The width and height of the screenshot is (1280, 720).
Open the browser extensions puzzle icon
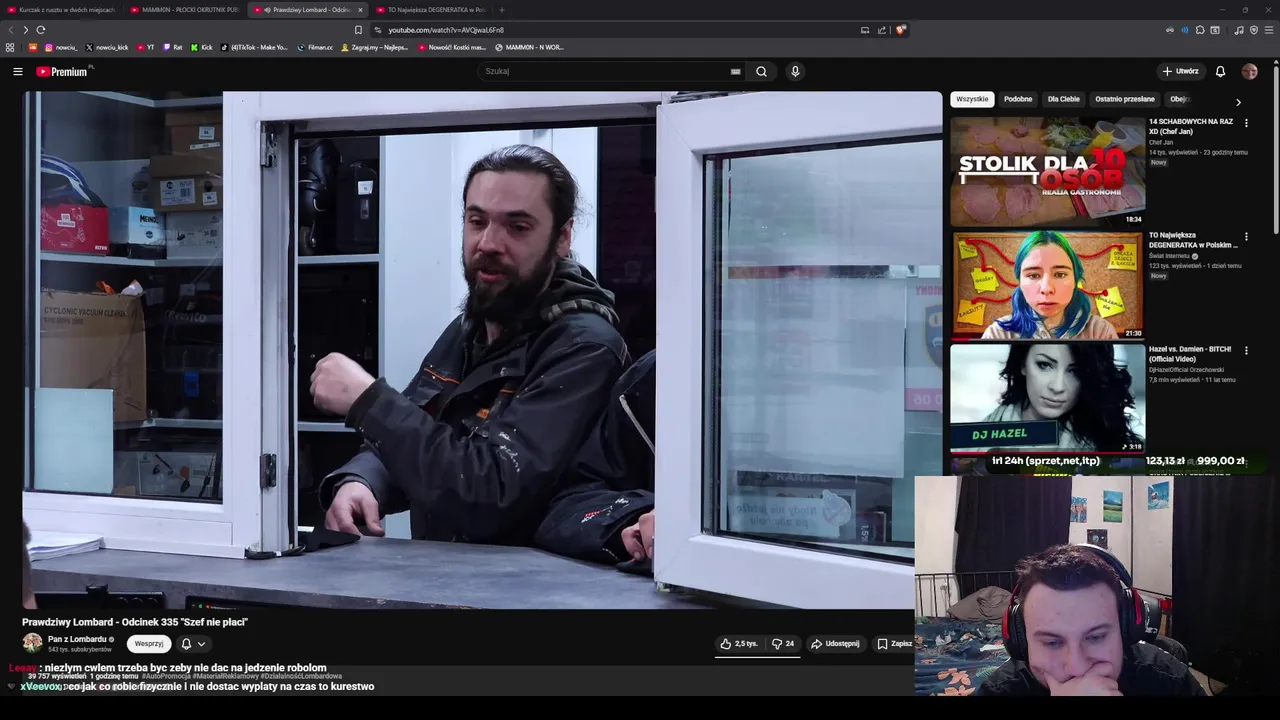[x=1201, y=30]
